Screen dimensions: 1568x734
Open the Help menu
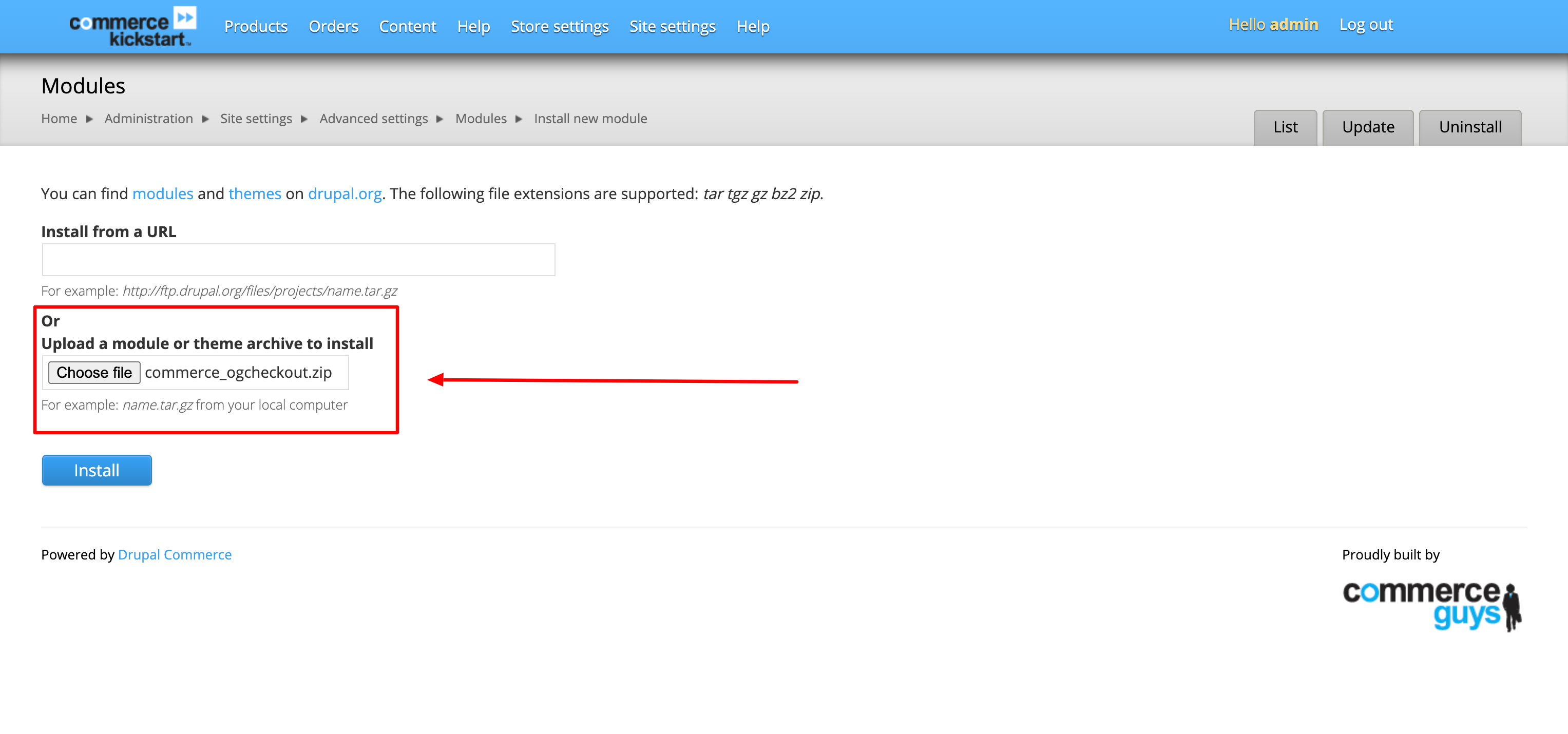click(x=473, y=26)
